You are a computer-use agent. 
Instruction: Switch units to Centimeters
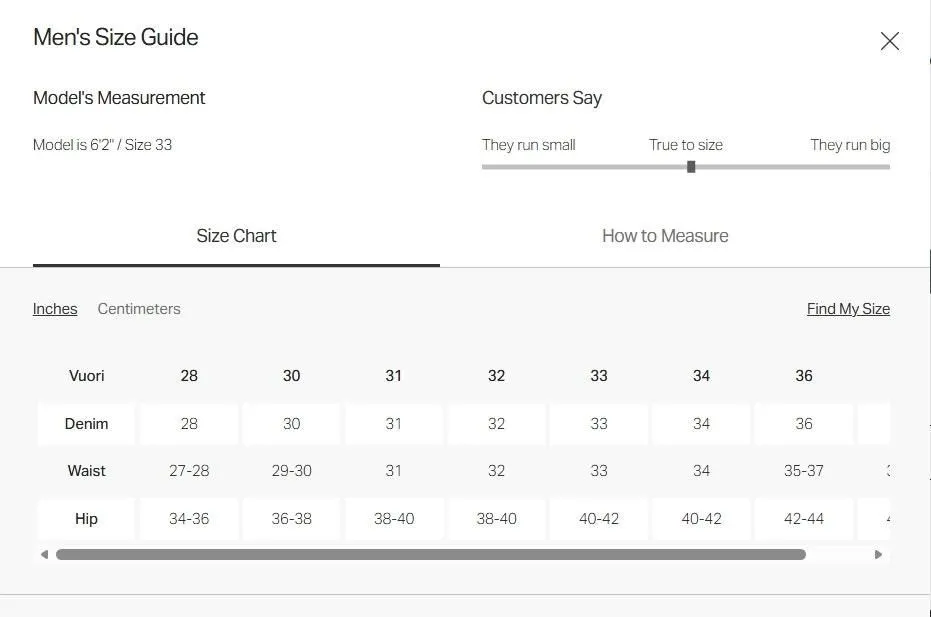coord(139,309)
